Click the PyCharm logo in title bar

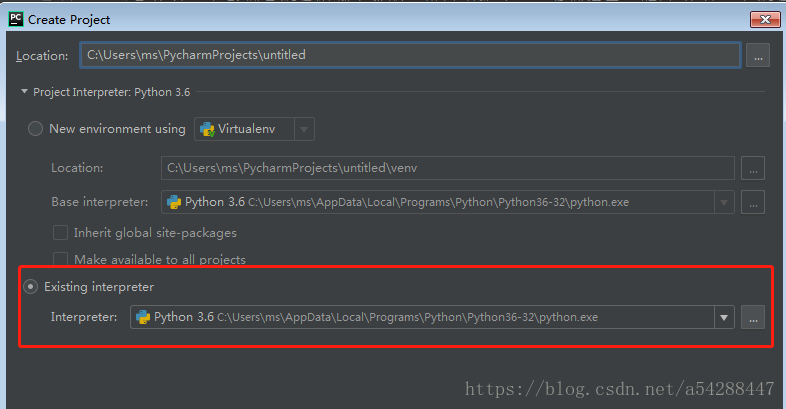tap(16, 19)
